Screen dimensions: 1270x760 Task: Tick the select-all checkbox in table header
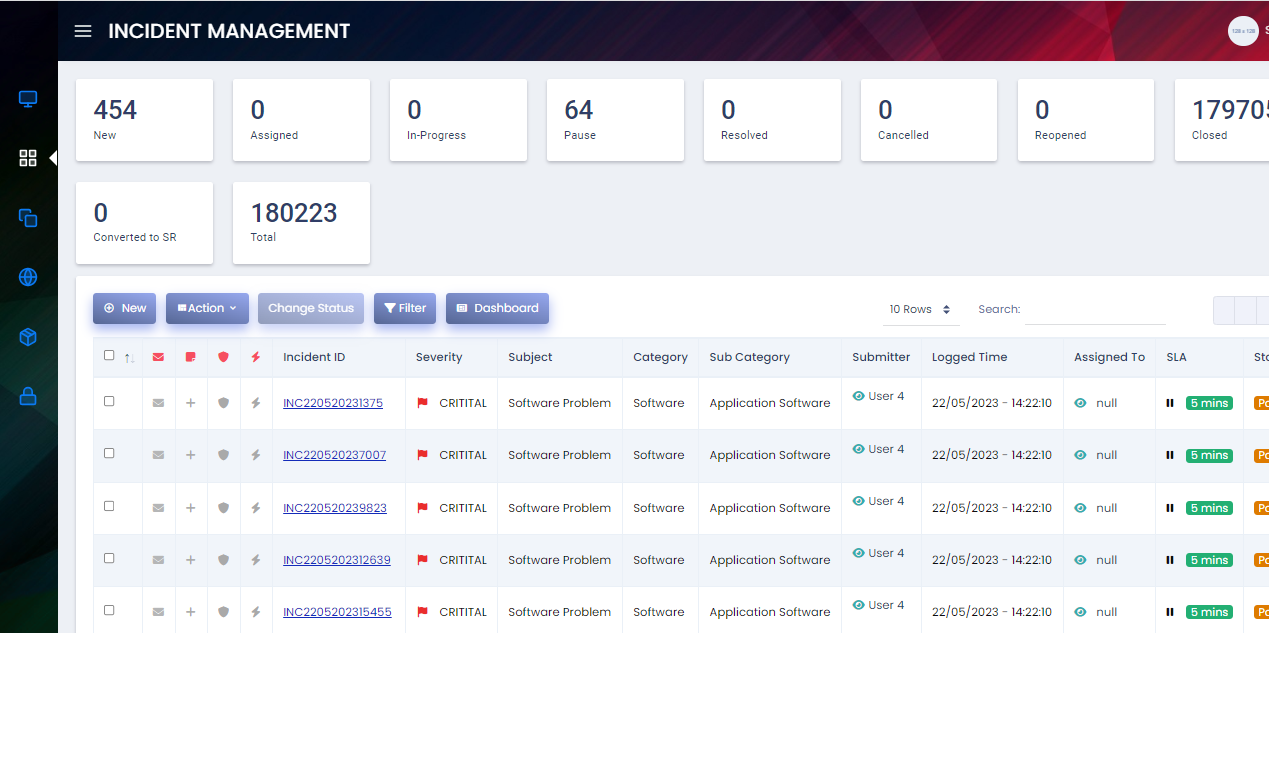coord(109,355)
